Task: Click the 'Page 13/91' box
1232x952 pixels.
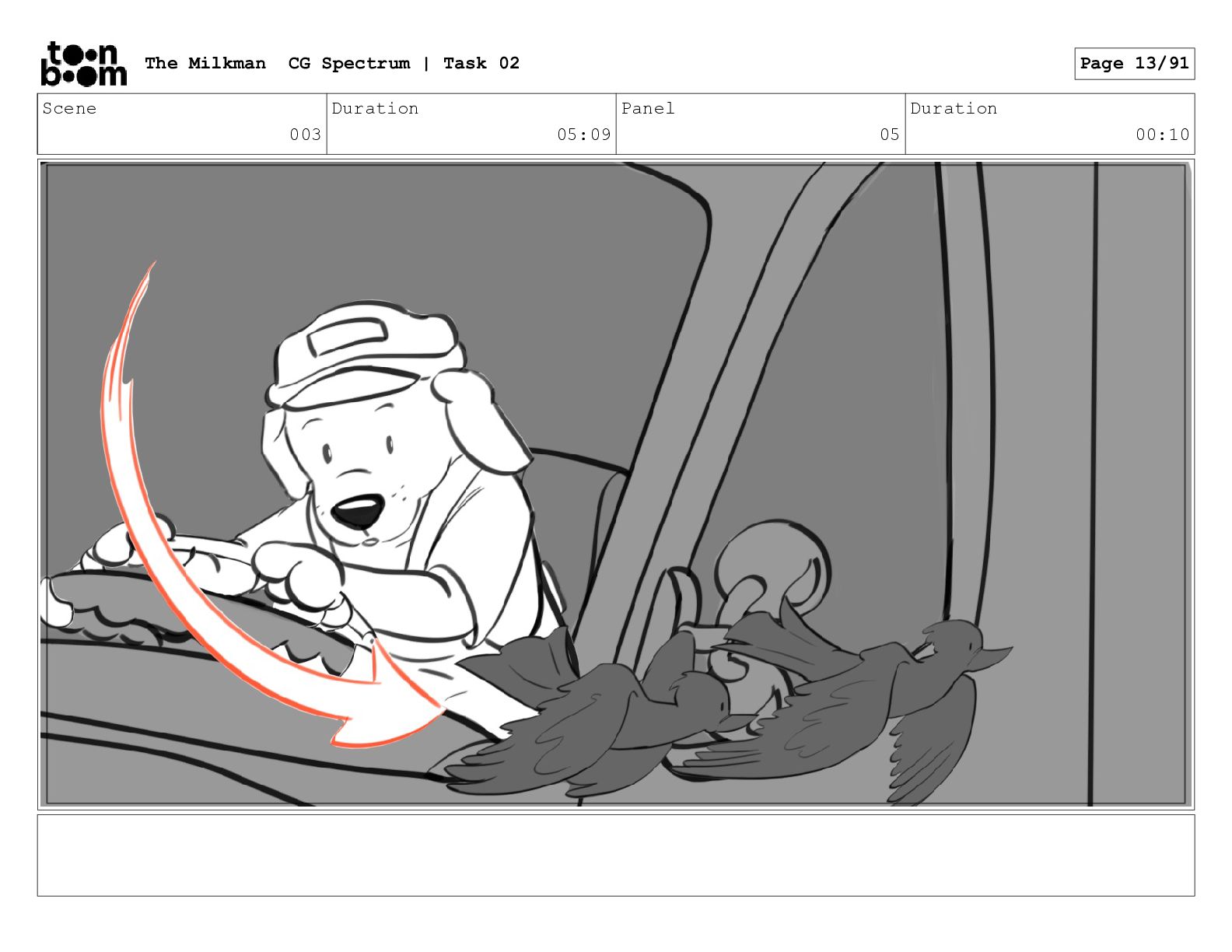Action: click(x=1134, y=64)
